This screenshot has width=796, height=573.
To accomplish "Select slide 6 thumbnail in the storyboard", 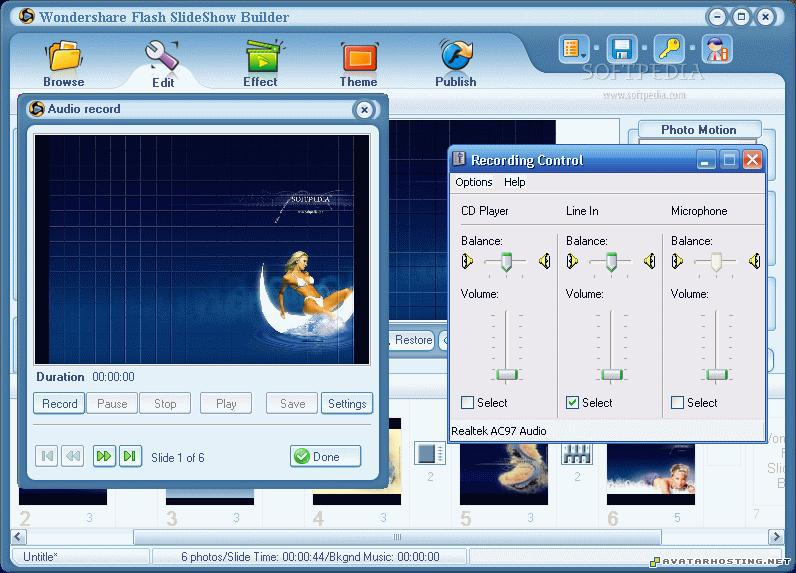I will tap(651, 475).
